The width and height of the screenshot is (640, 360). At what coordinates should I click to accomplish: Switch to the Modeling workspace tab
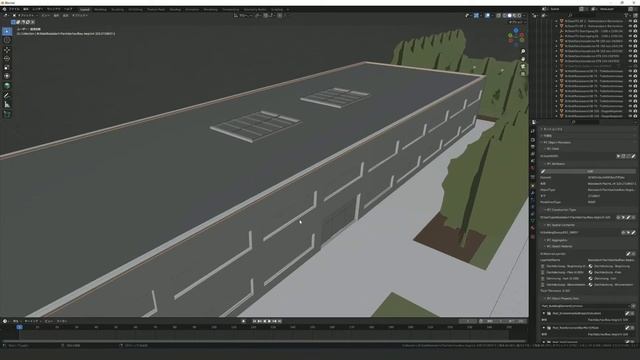[x=100, y=9]
